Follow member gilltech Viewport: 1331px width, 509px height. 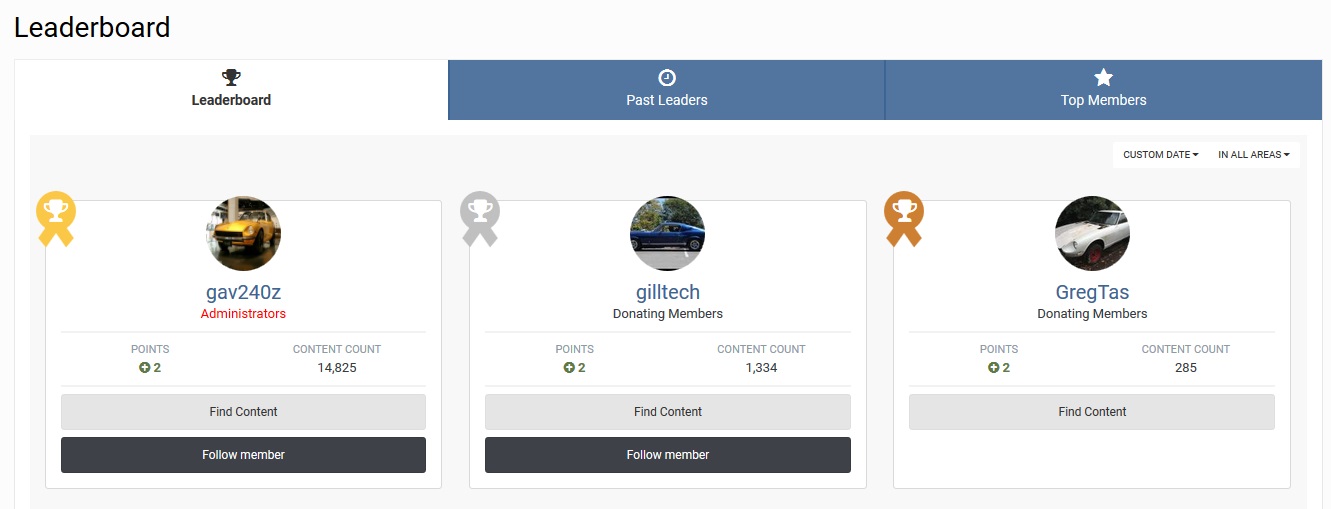click(668, 455)
